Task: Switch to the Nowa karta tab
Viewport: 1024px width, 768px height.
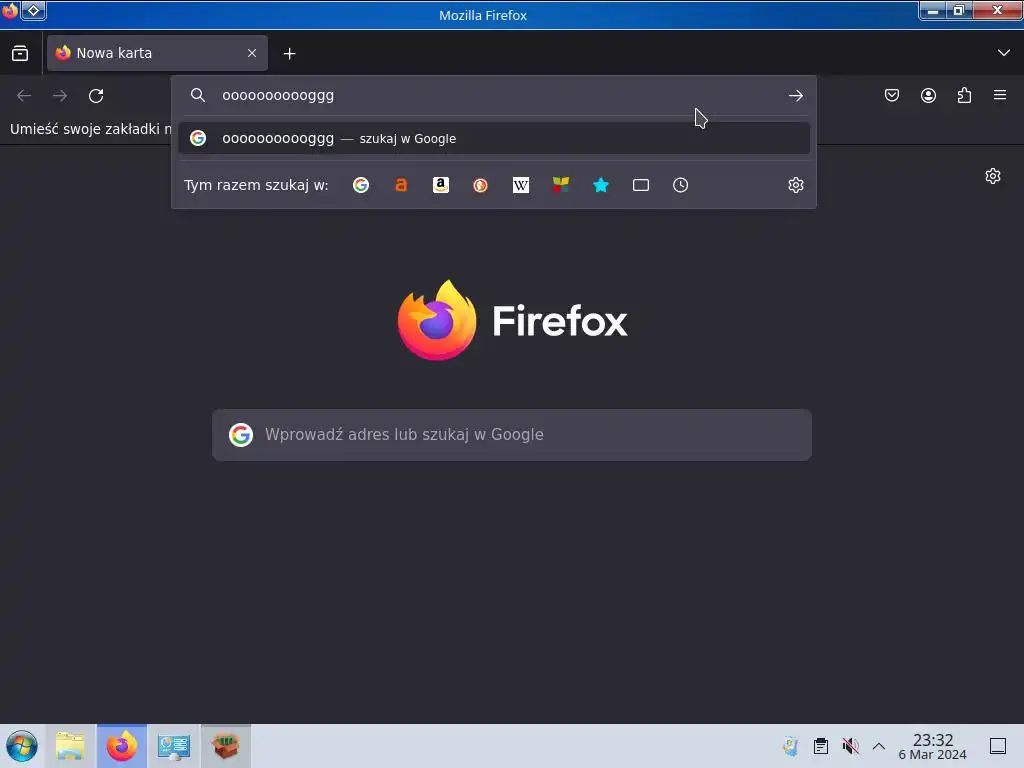Action: tap(157, 53)
